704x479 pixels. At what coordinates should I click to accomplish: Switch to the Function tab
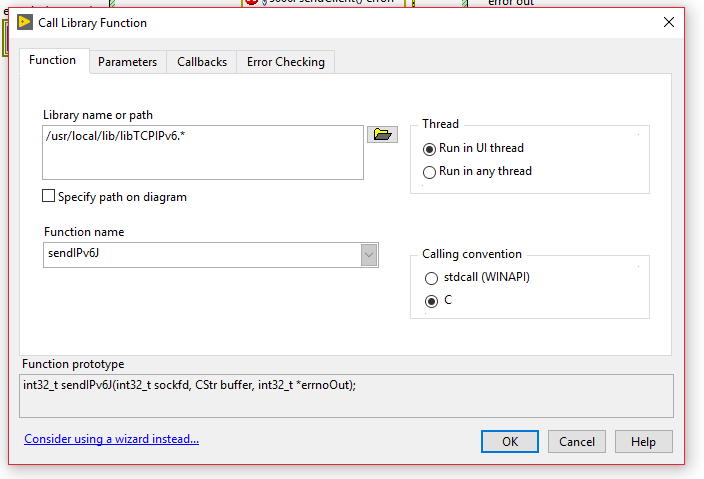(52, 60)
